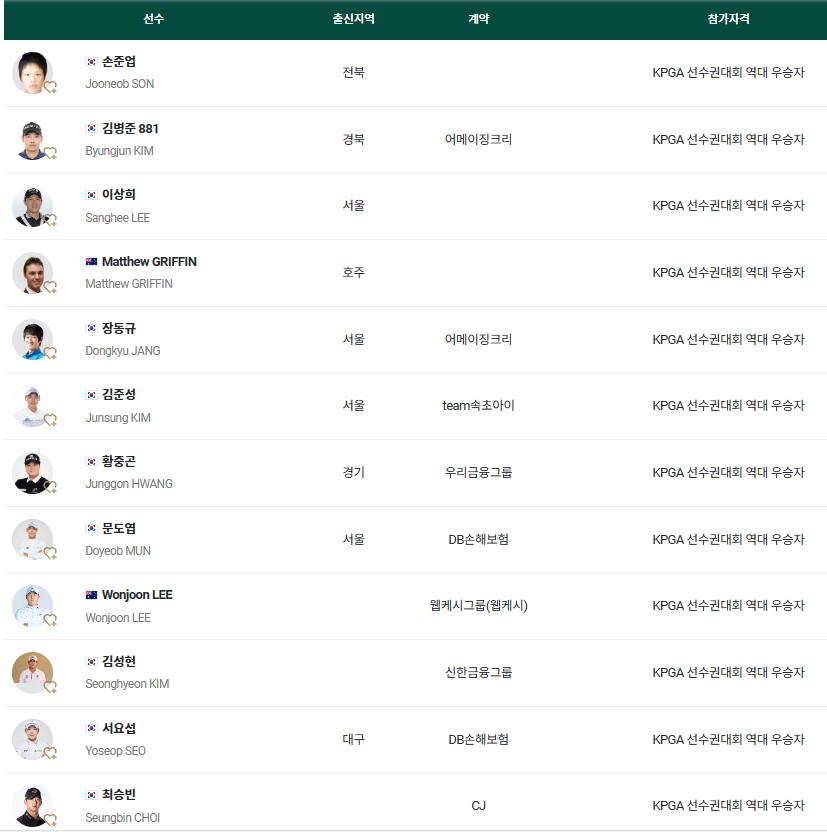
Task: Click Australian flag beside Wonjoon LEE name
Action: point(91,595)
